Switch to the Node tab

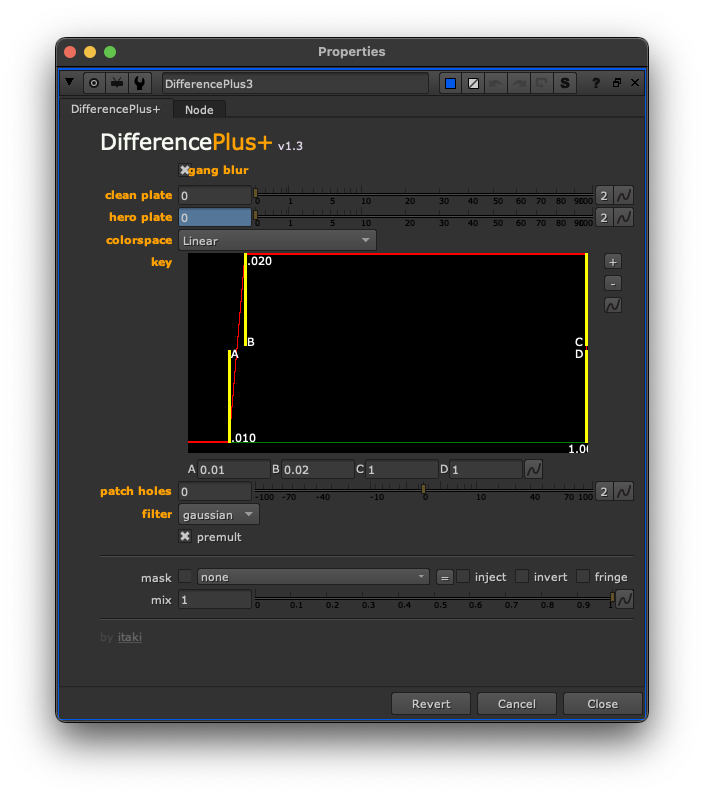pyautogui.click(x=199, y=109)
